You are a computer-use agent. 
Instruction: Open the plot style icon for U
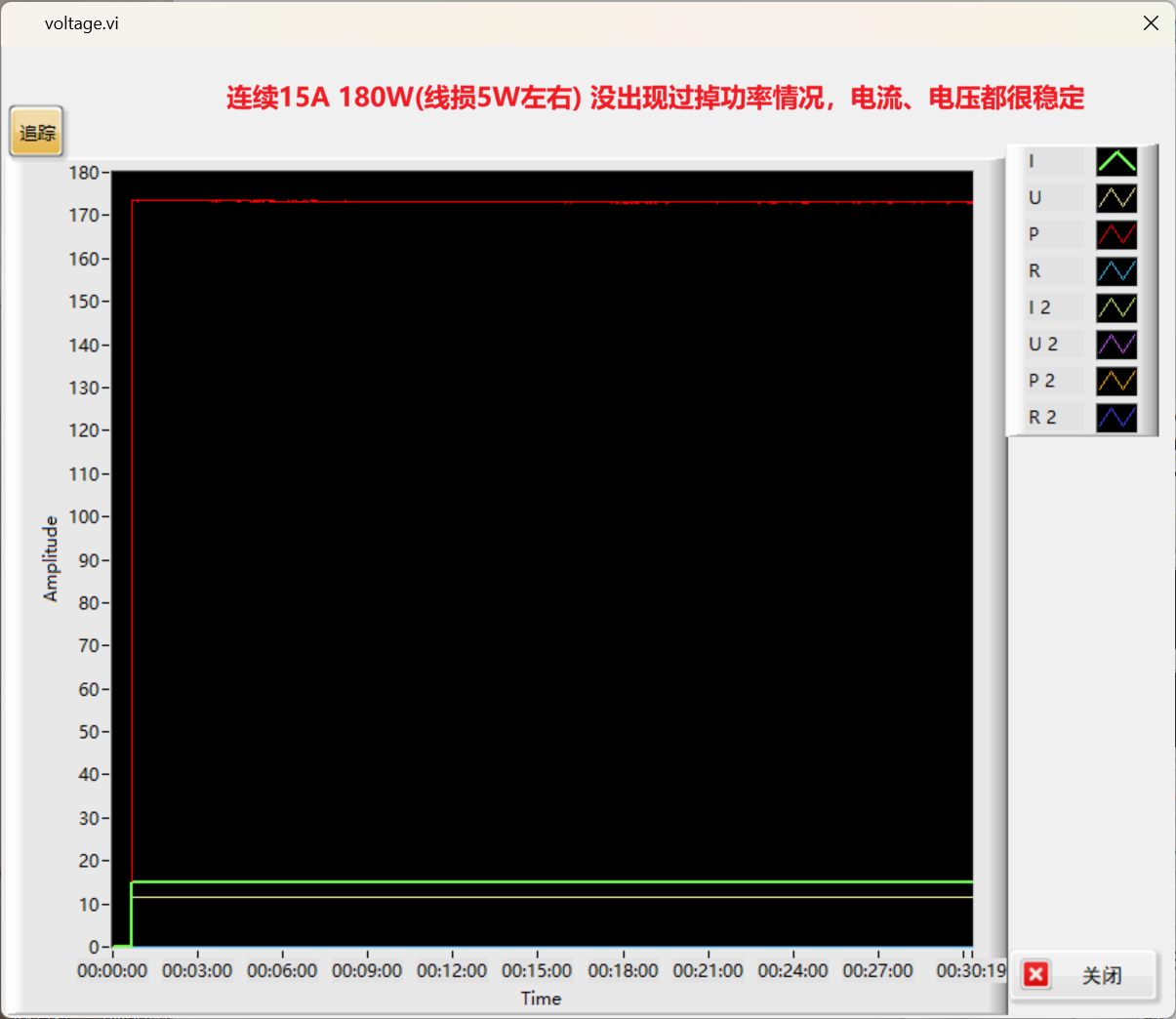[1116, 198]
